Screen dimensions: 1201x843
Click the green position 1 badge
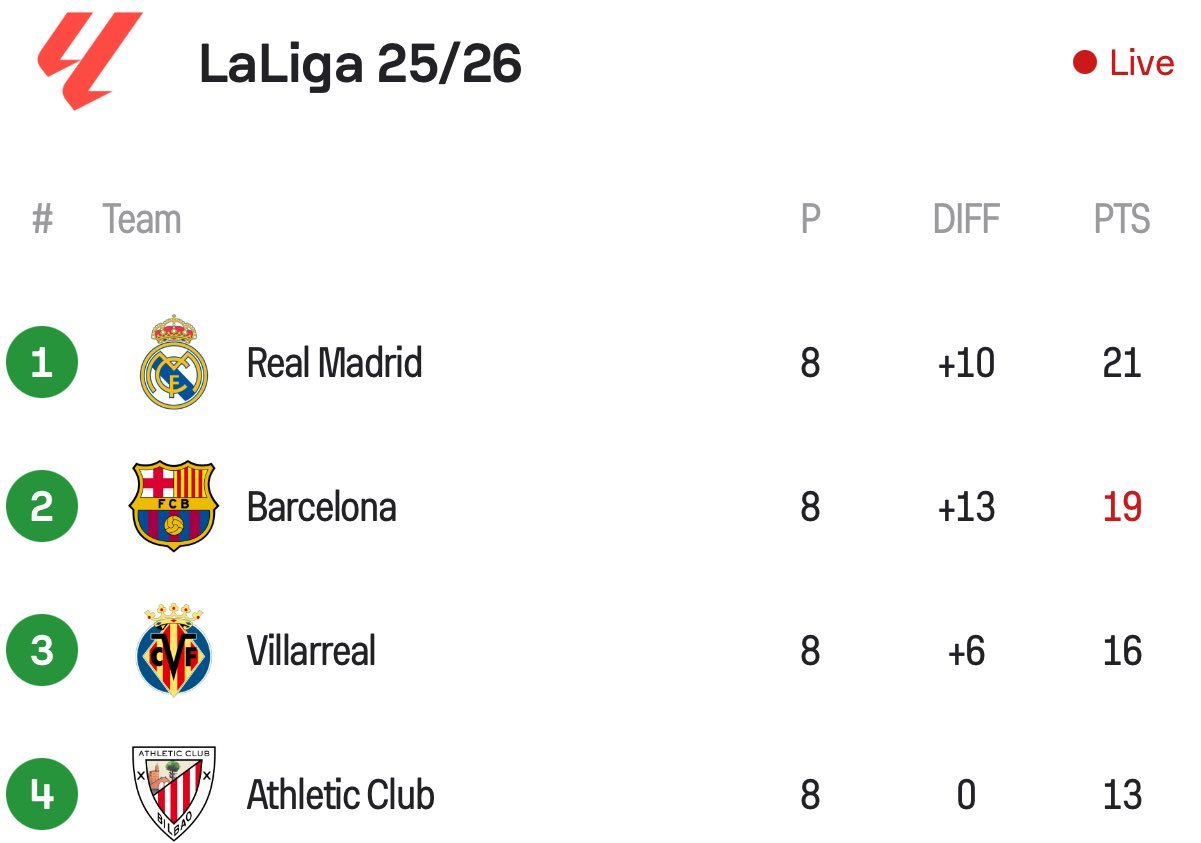click(42, 362)
